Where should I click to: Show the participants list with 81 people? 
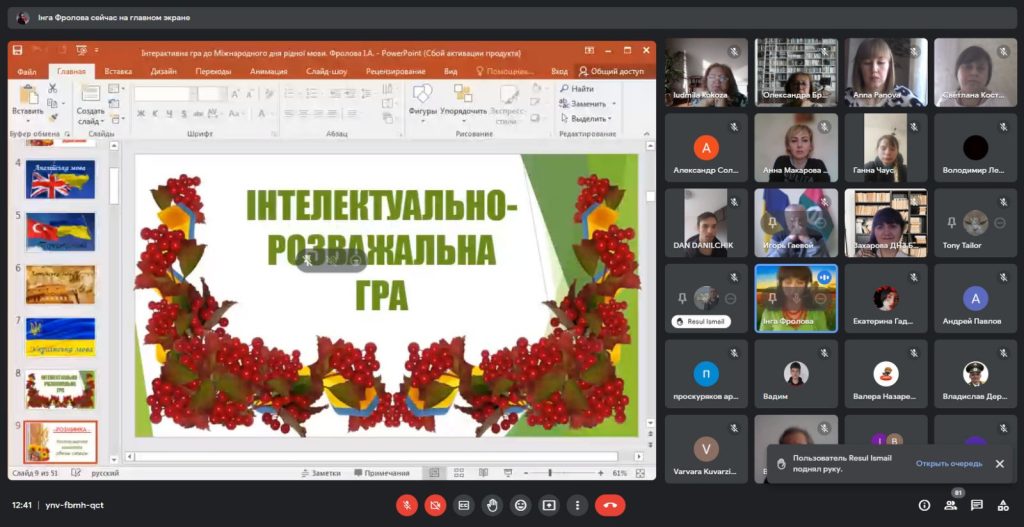950,505
